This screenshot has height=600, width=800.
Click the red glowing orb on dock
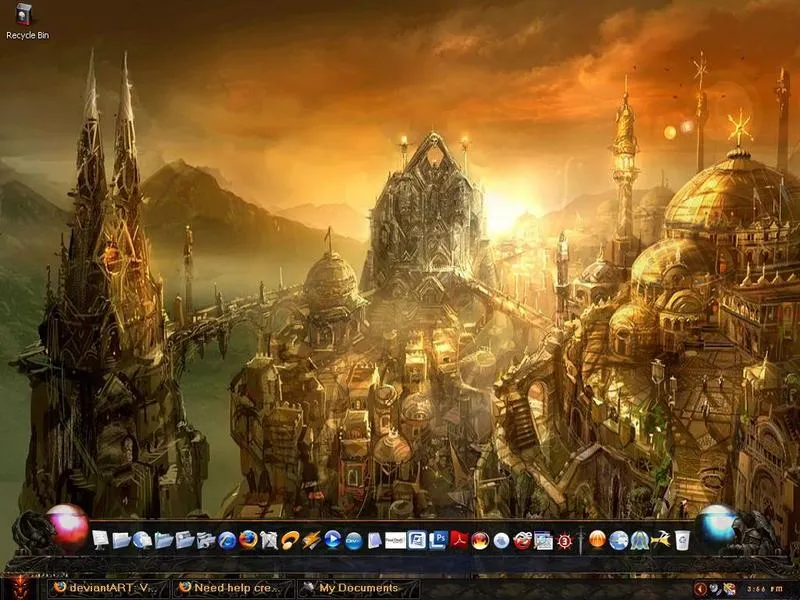[68, 526]
